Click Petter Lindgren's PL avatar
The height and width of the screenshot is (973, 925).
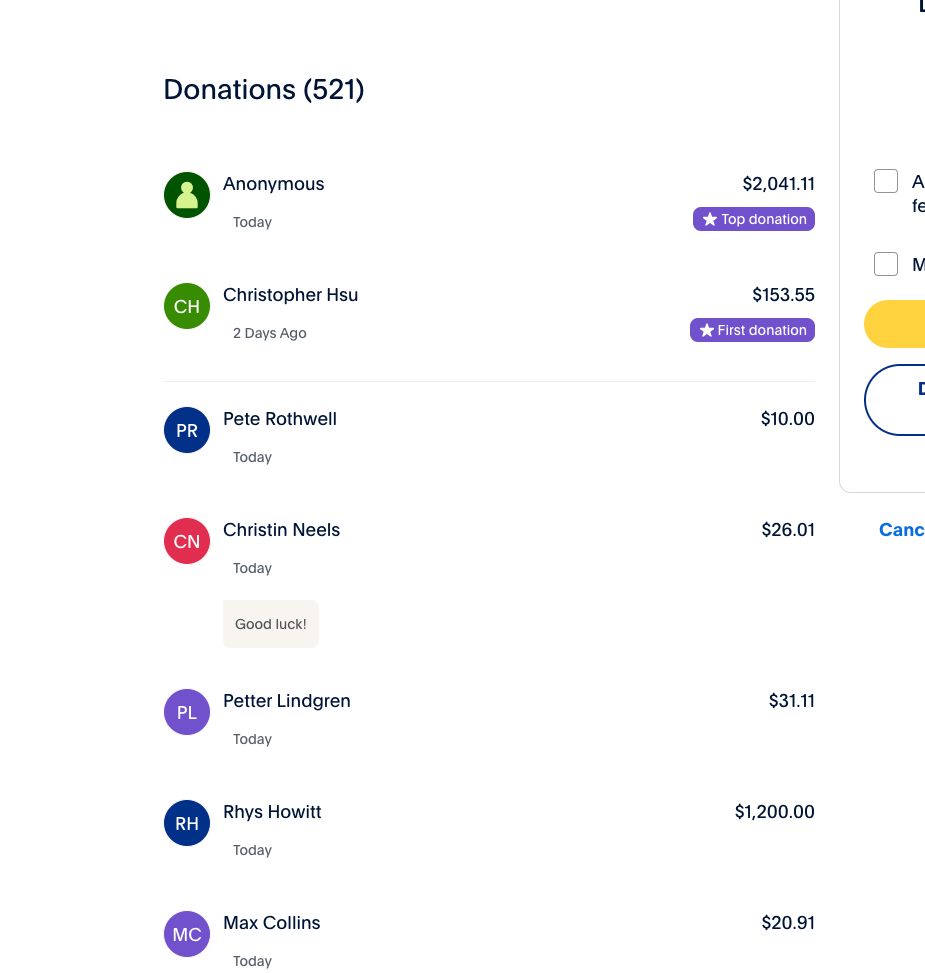pos(187,712)
